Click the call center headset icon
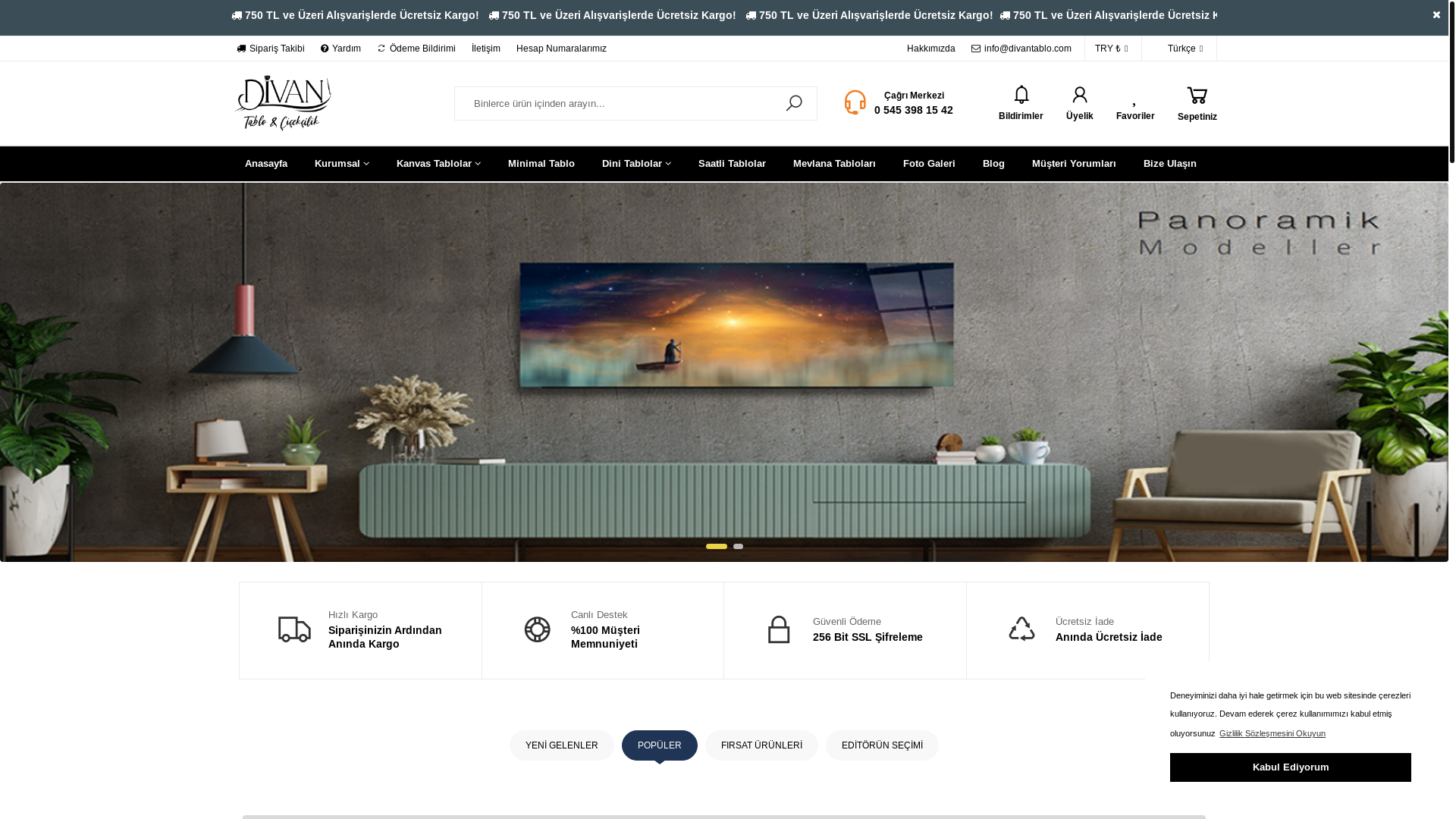1456x819 pixels. click(x=855, y=102)
